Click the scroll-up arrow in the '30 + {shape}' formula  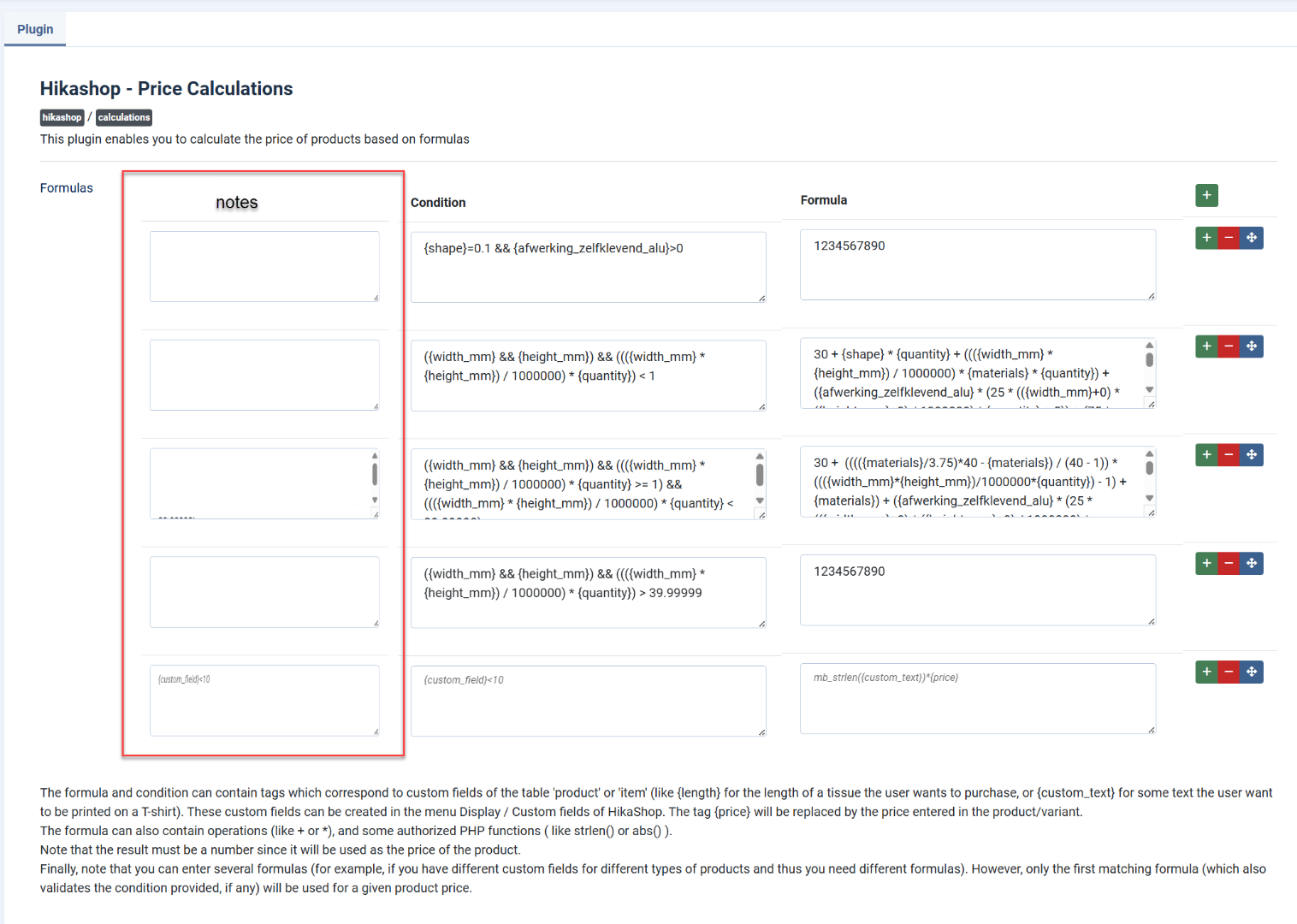1149,345
